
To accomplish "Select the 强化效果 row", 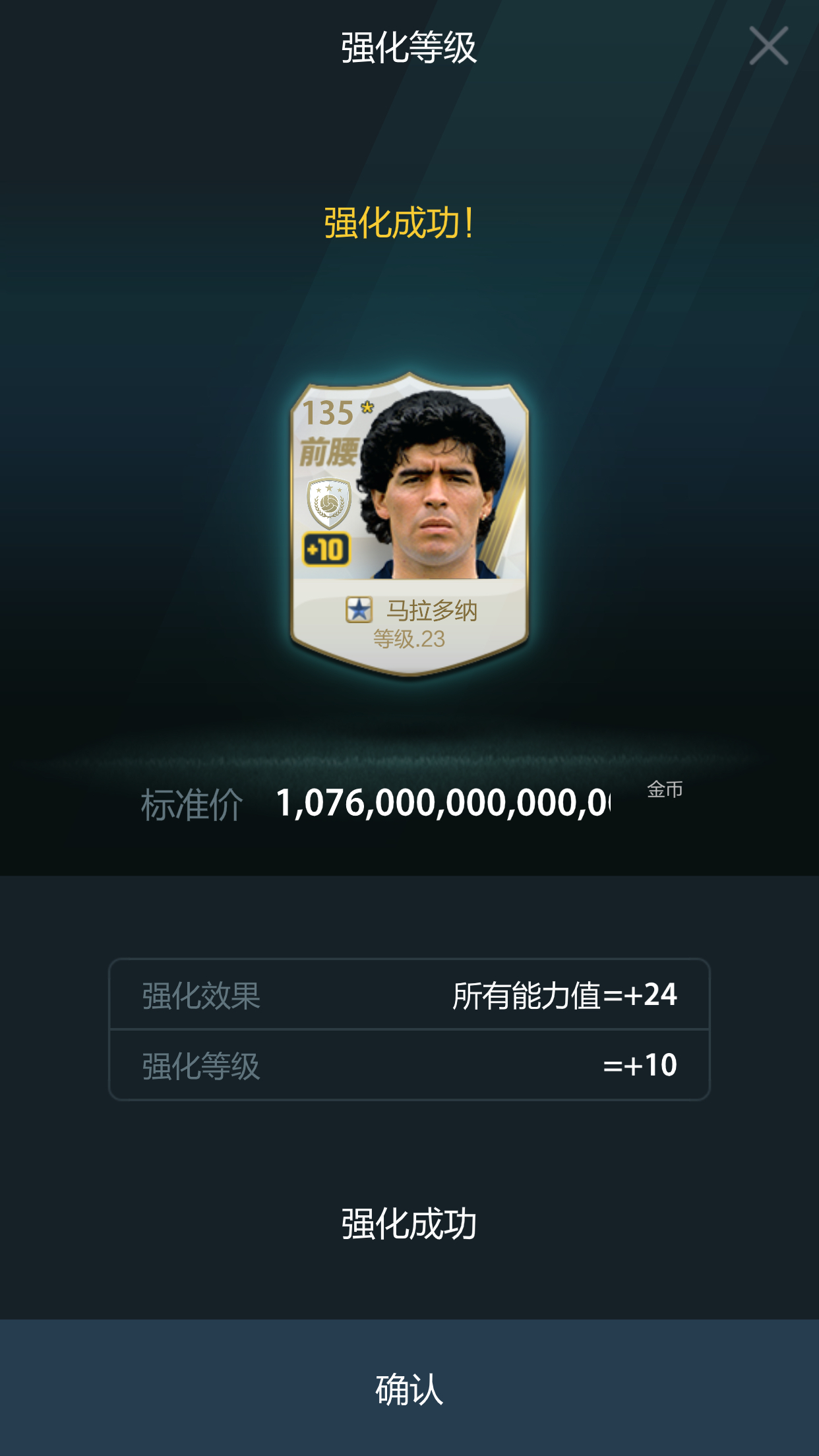I will 409,994.
